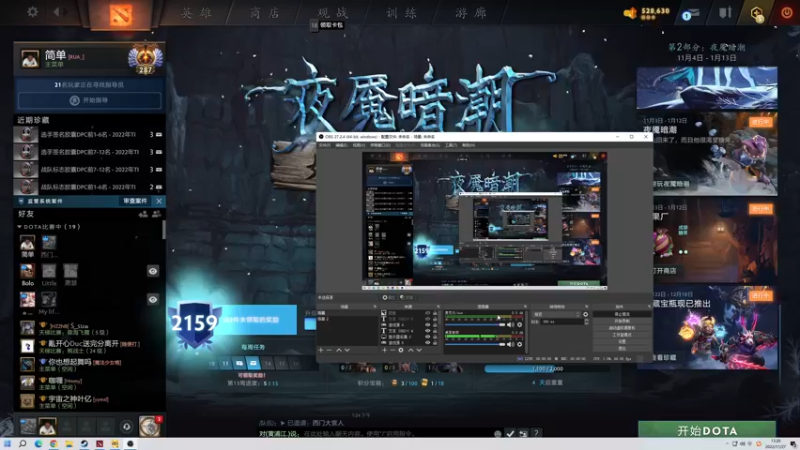Open OBS source properties gear icon
This screenshot has height=450, width=800.
pos(401,350)
